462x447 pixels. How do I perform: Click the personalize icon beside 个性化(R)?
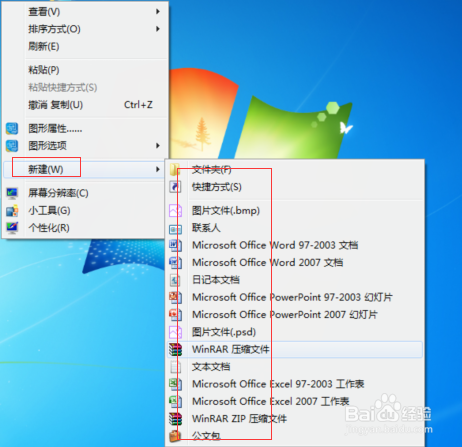pos(12,228)
